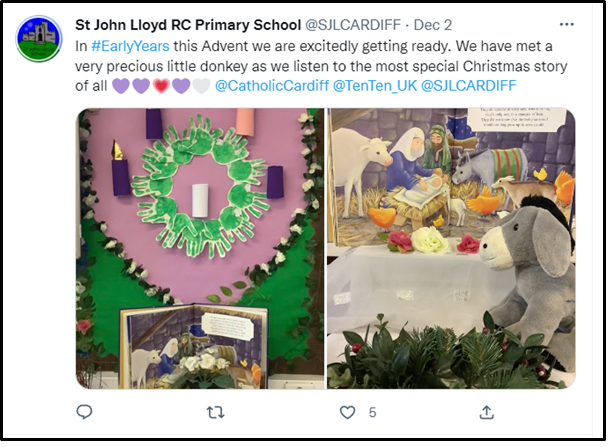The width and height of the screenshot is (611, 447).
Task: Click the like count number 5
Action: click(373, 412)
